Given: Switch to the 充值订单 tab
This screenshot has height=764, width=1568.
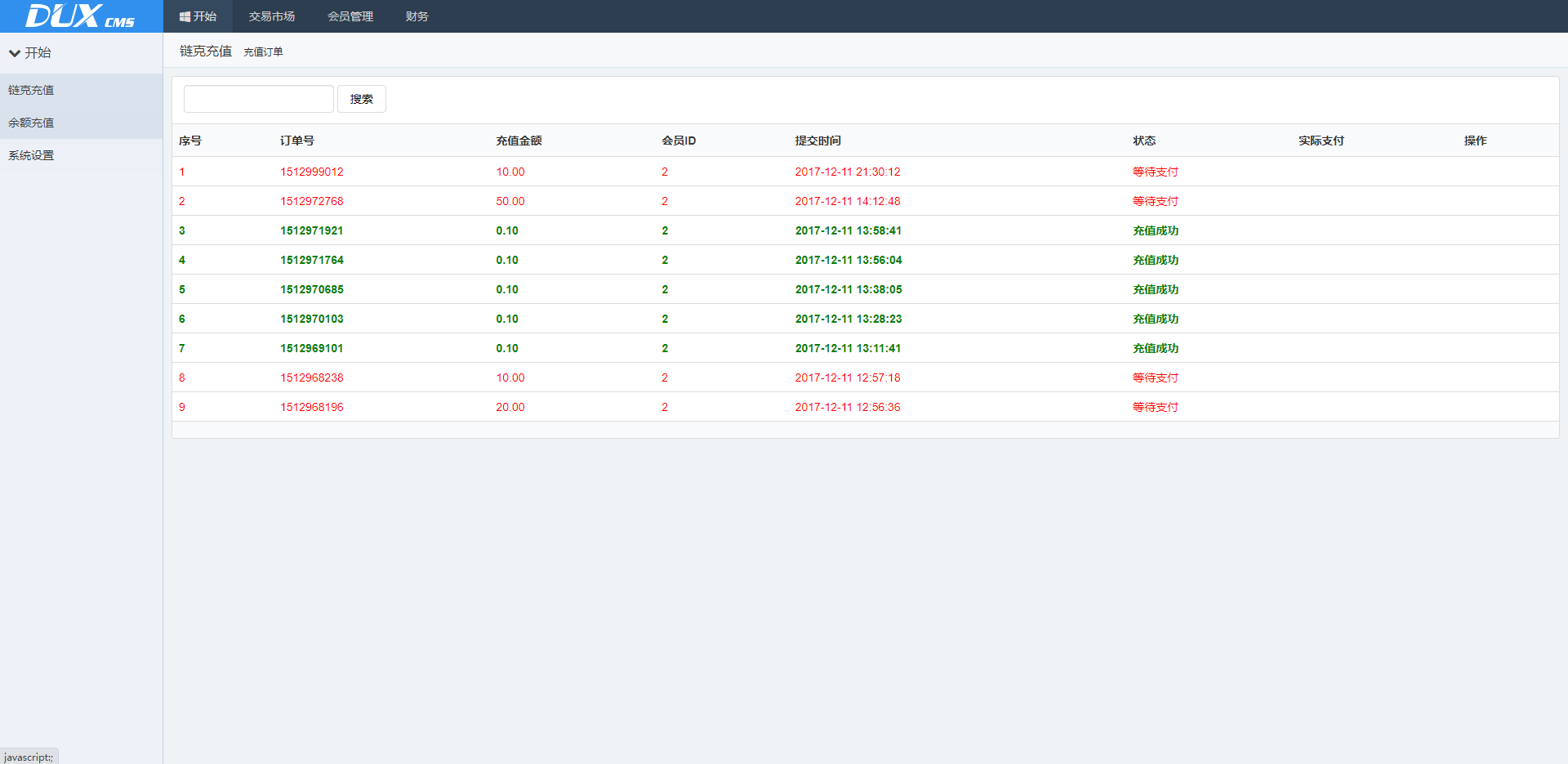Looking at the screenshot, I should pyautogui.click(x=263, y=52).
